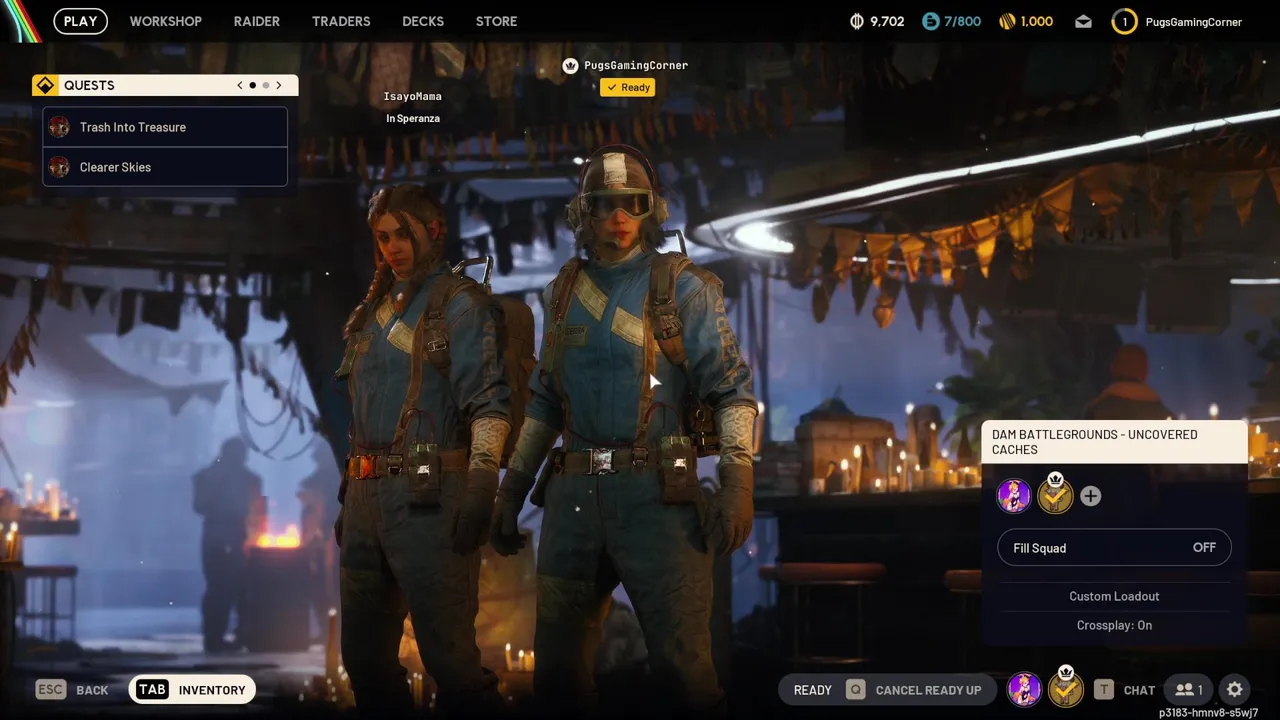Go to the previous quest page arrow
The height and width of the screenshot is (720, 1280).
click(x=240, y=85)
